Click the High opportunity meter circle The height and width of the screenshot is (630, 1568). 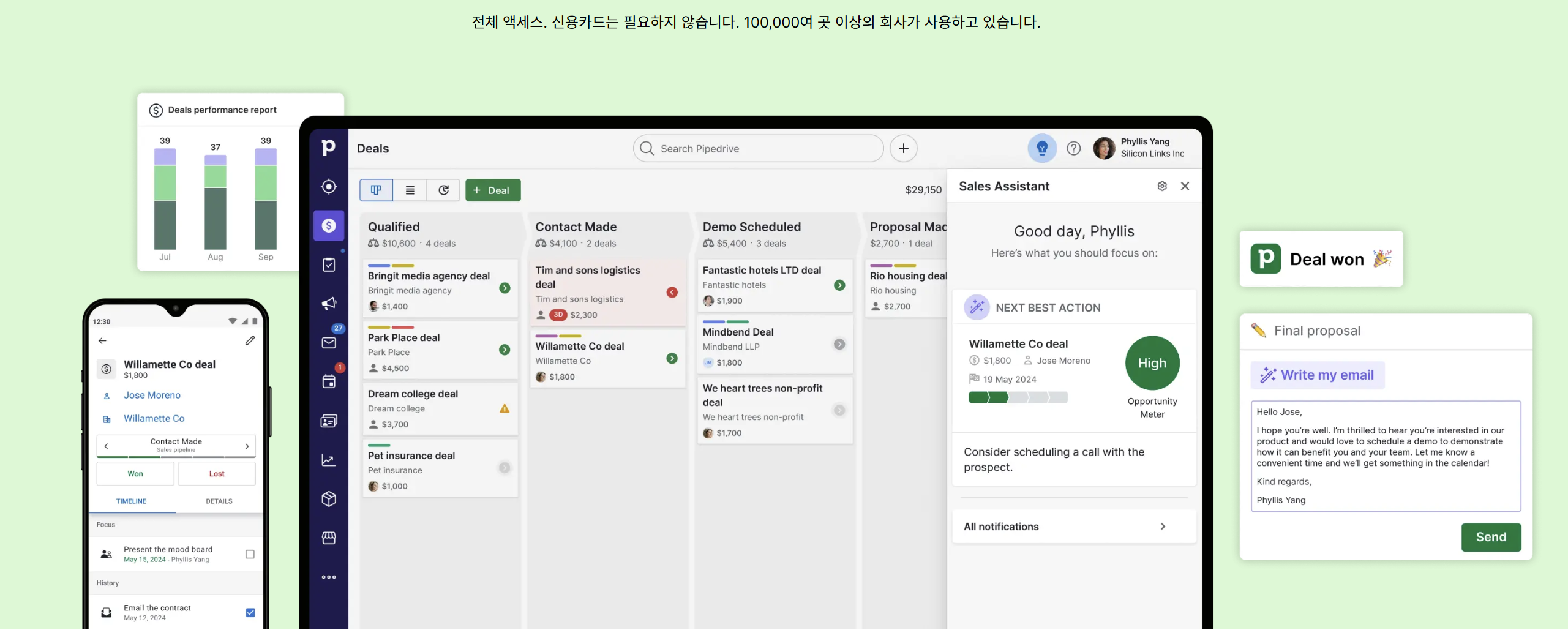(1152, 363)
